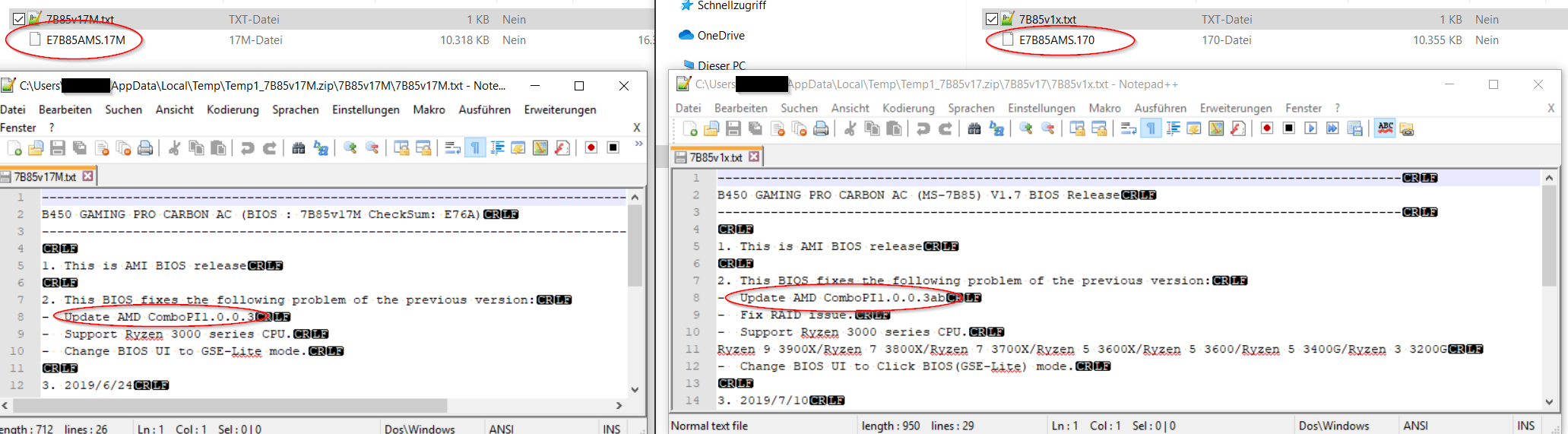Click Save icon in 7B85v17M.txt window toolbar
The image size is (1568, 434).
click(x=58, y=147)
